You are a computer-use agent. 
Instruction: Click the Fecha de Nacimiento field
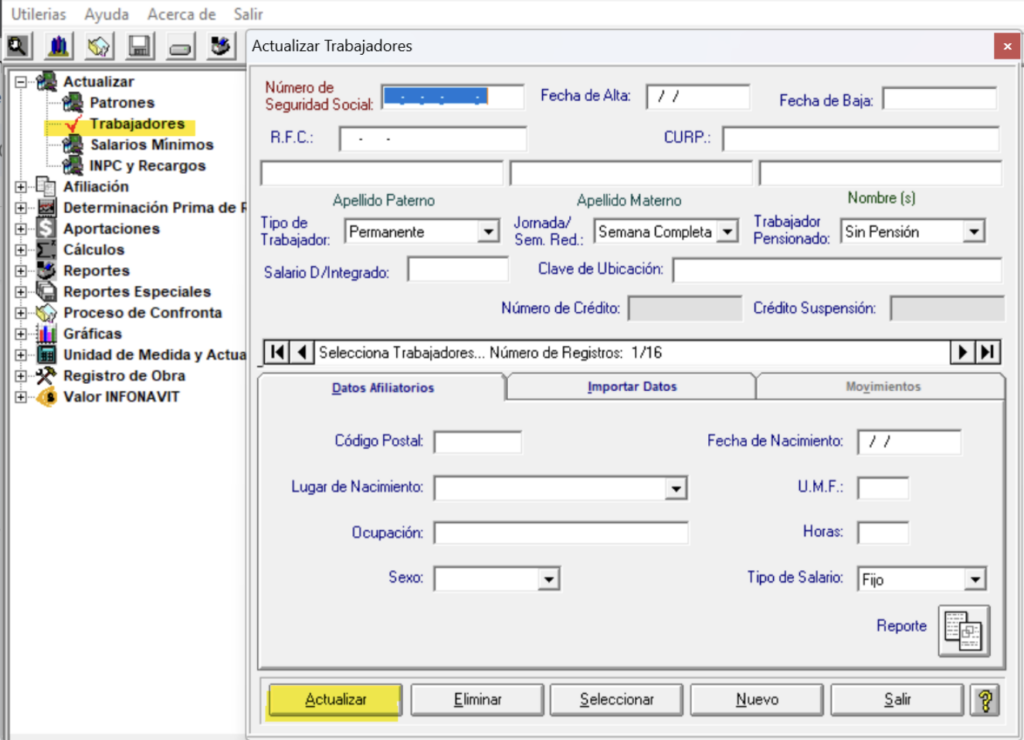[909, 442]
